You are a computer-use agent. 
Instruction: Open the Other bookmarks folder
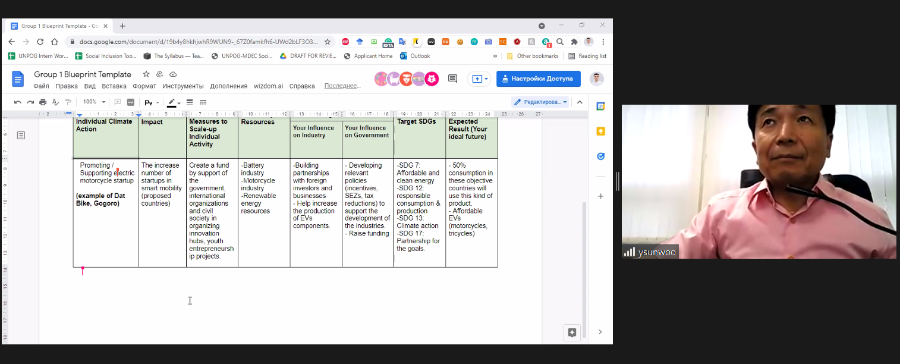point(532,56)
